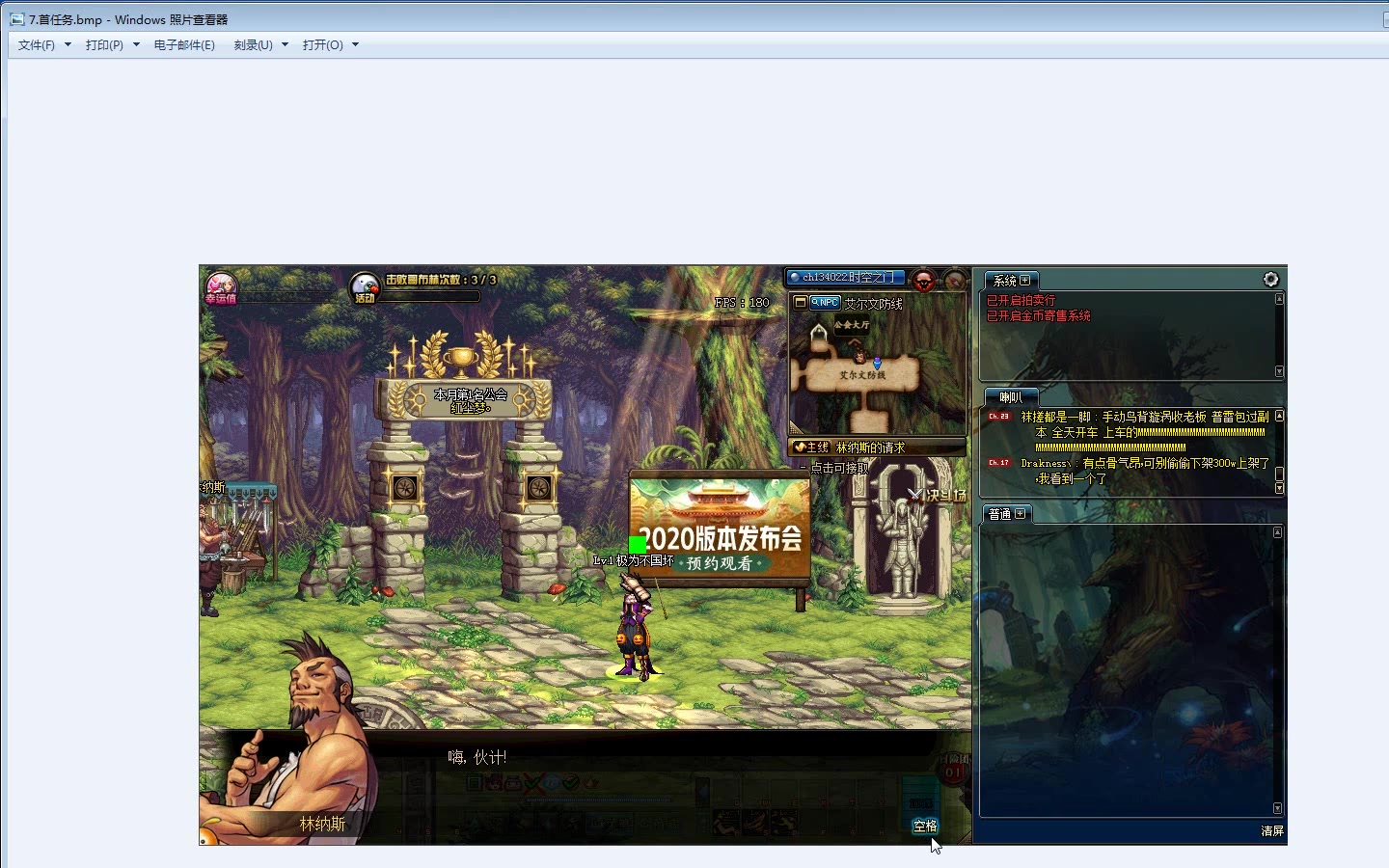Click the minimap corner resize handle
The width and height of the screenshot is (1389, 868).
[797, 427]
